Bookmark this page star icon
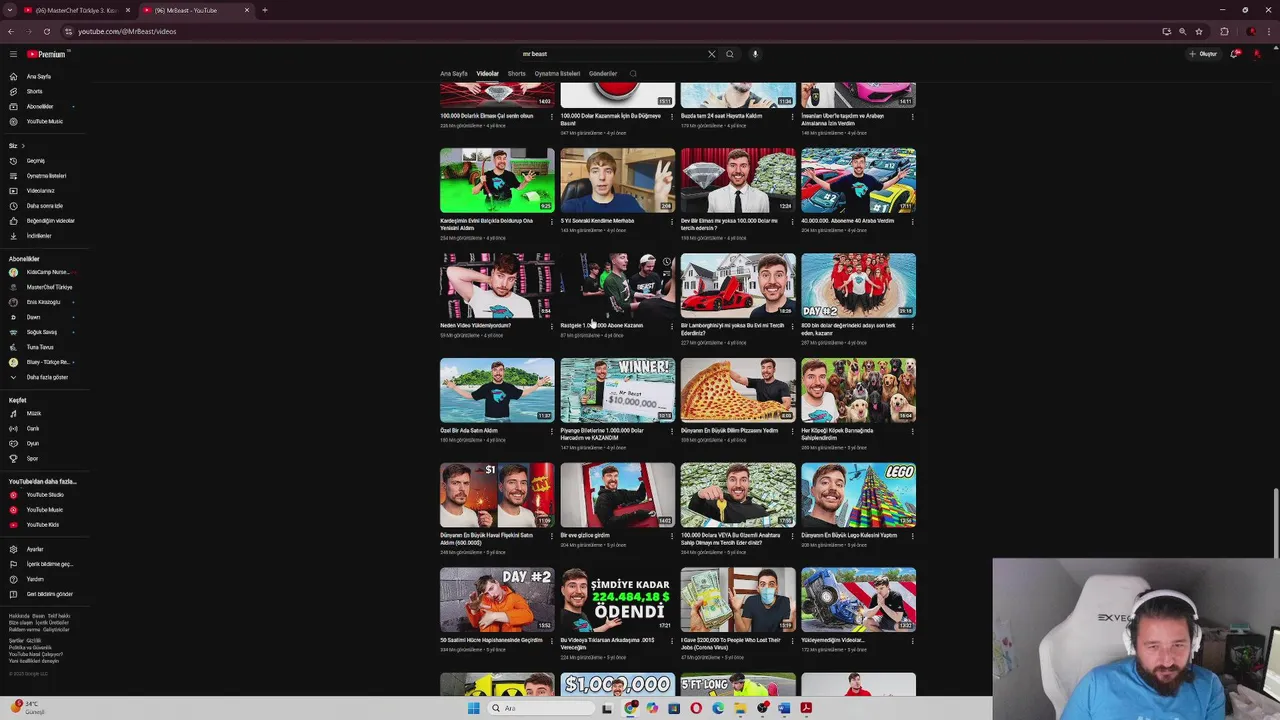This screenshot has height=720, width=1280. 1199,31
